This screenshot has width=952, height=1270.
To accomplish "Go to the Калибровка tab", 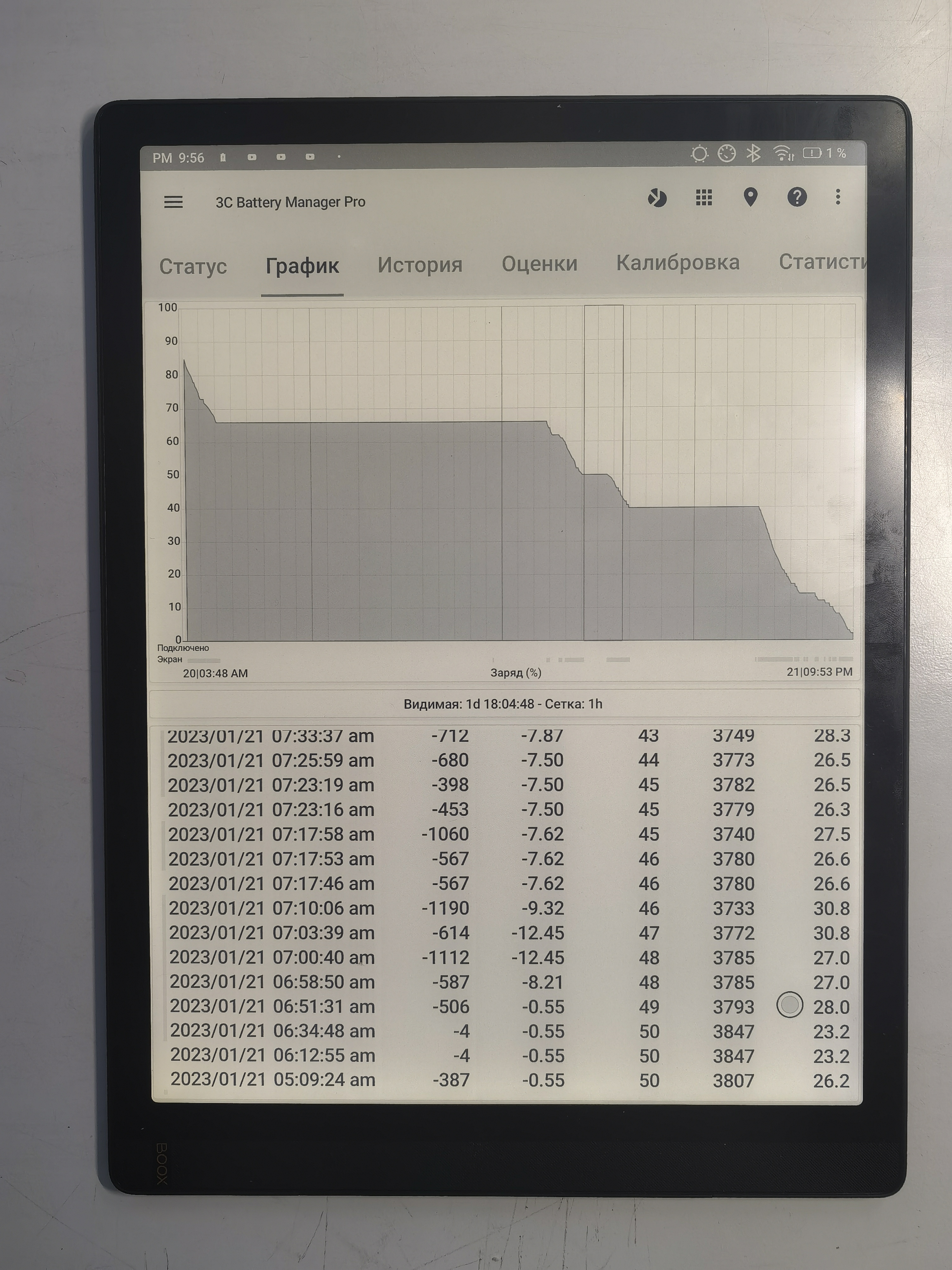I will click(677, 262).
